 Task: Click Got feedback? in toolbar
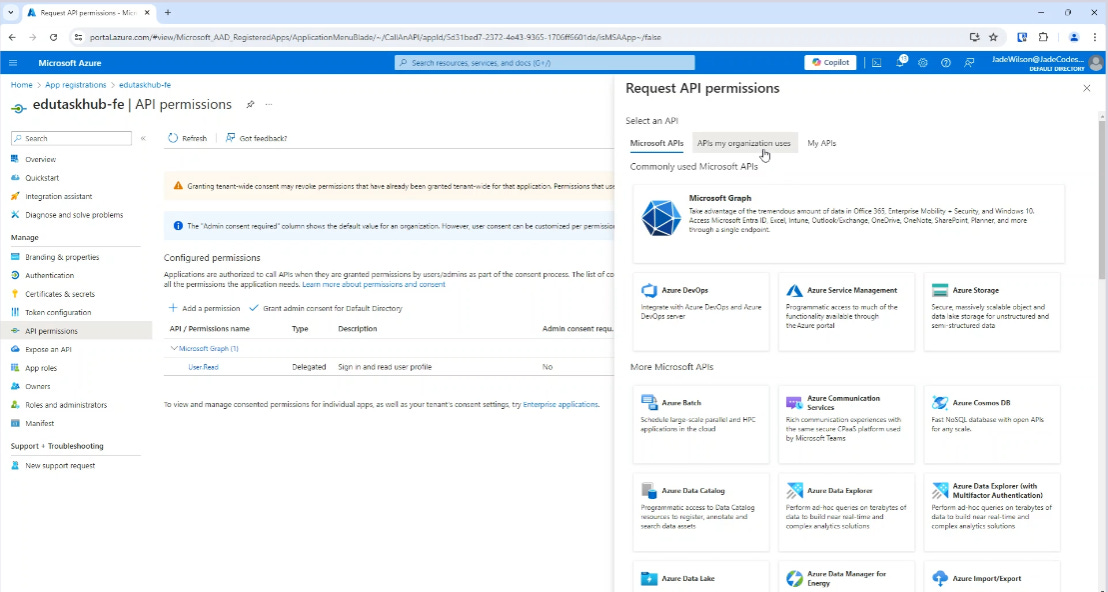pyautogui.click(x=256, y=138)
